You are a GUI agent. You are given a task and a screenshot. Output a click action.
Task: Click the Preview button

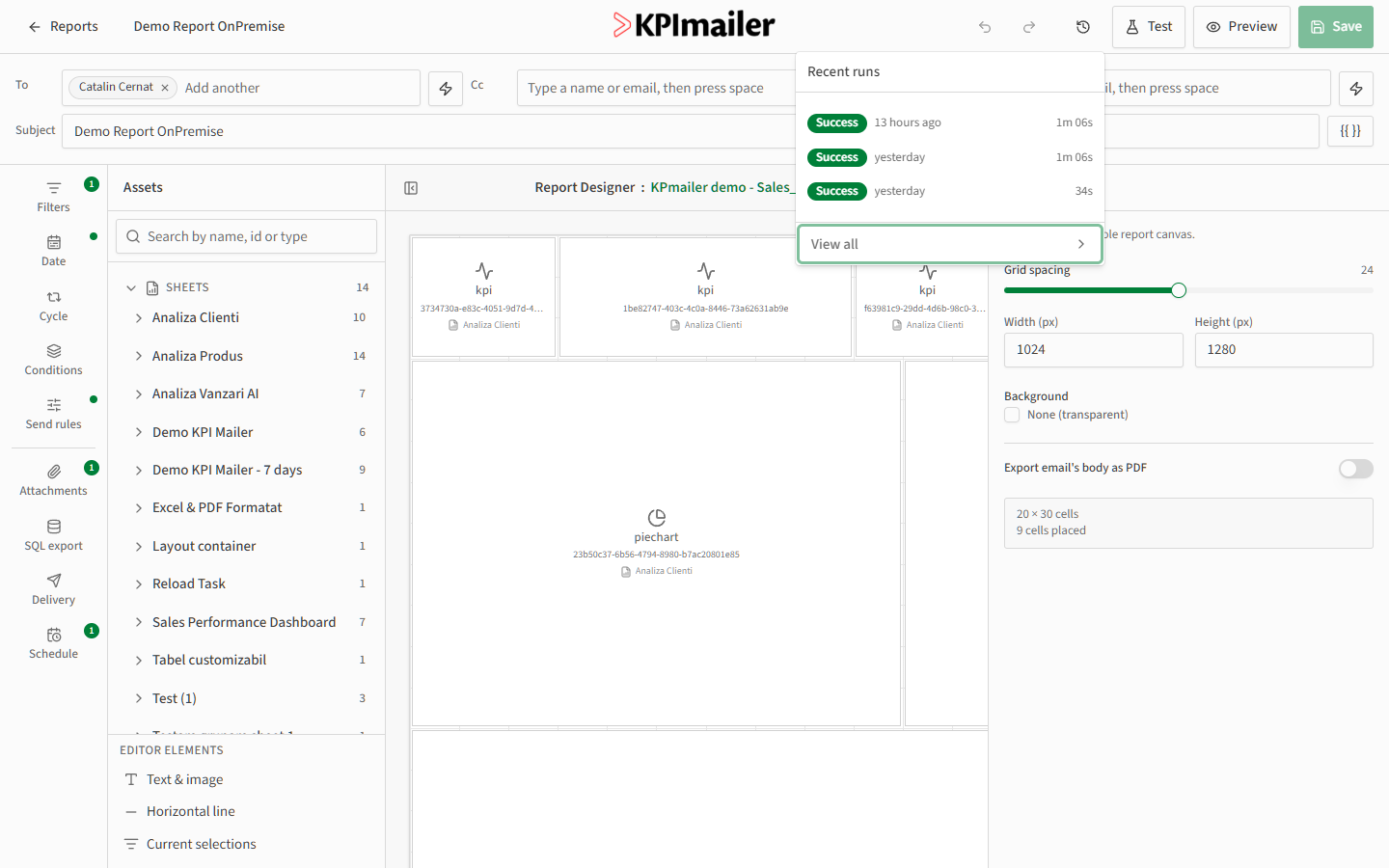1241,27
